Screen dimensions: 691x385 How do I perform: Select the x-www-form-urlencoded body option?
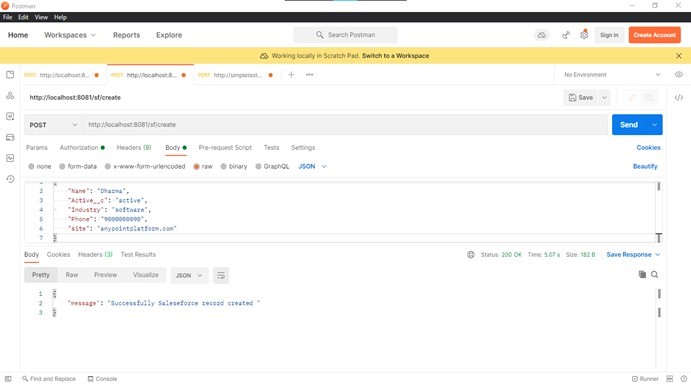[145, 167]
